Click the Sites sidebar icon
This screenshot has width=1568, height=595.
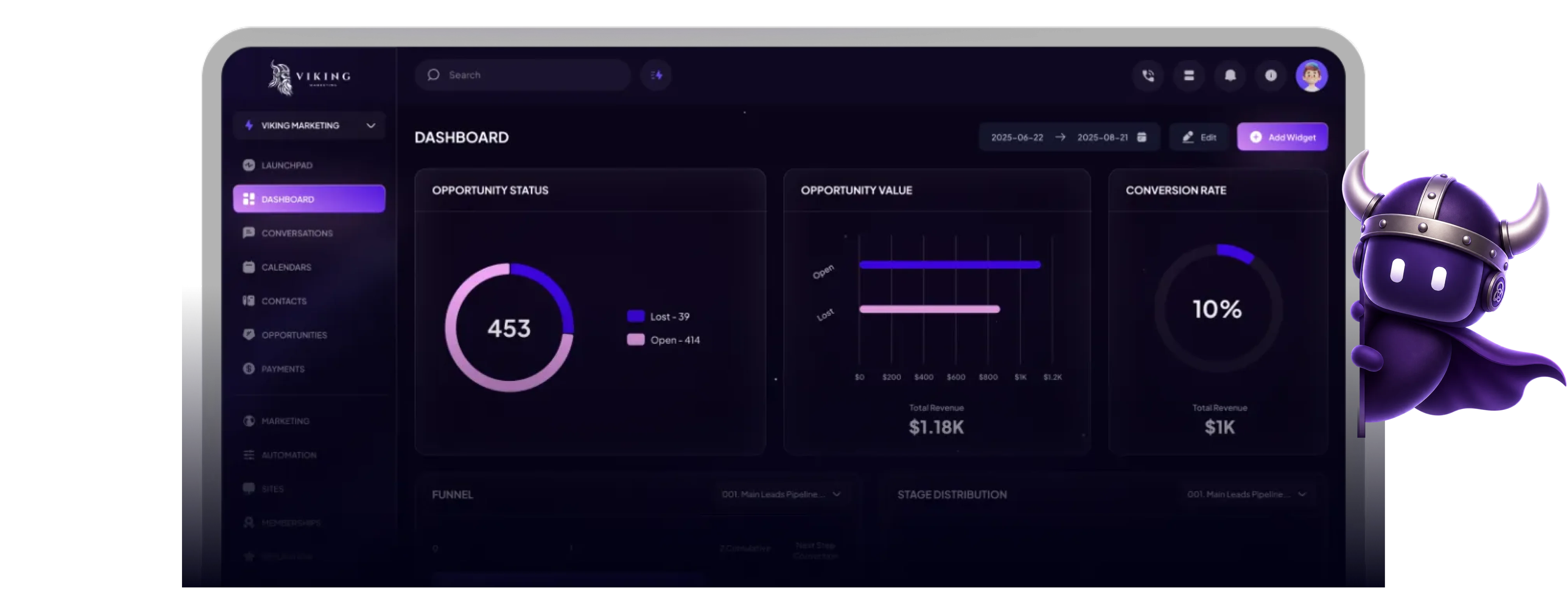click(x=248, y=488)
